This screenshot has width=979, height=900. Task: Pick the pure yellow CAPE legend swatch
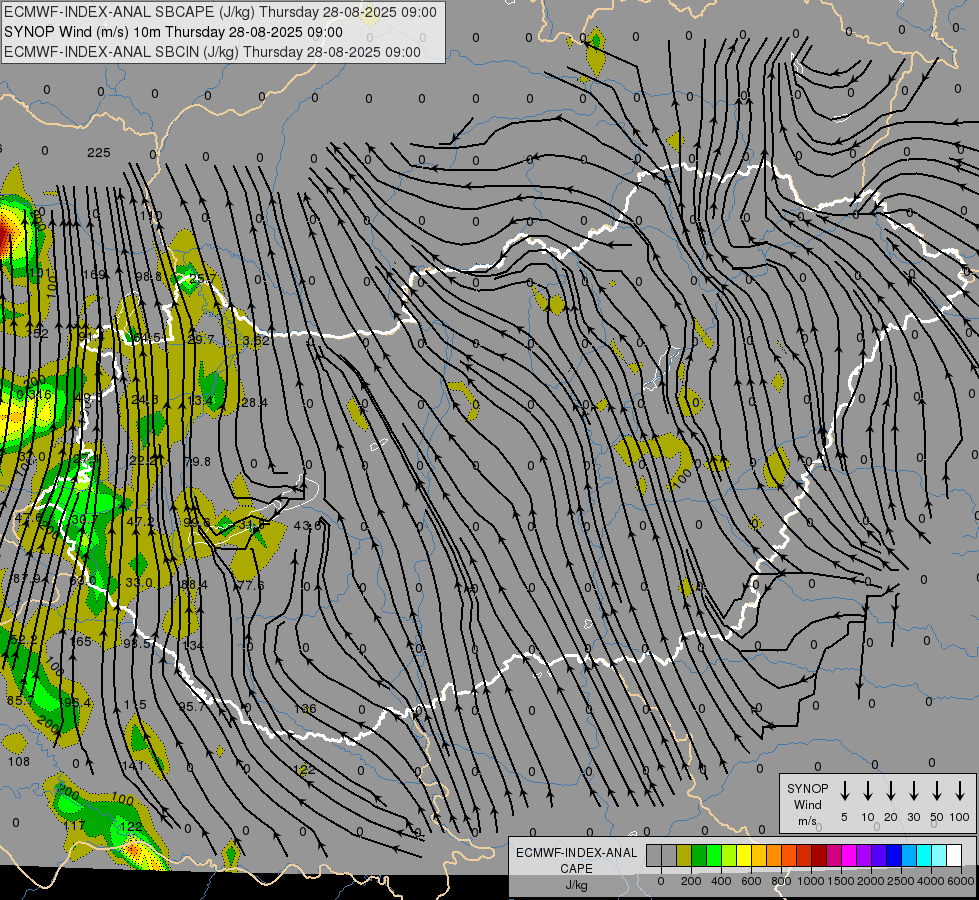(744, 855)
